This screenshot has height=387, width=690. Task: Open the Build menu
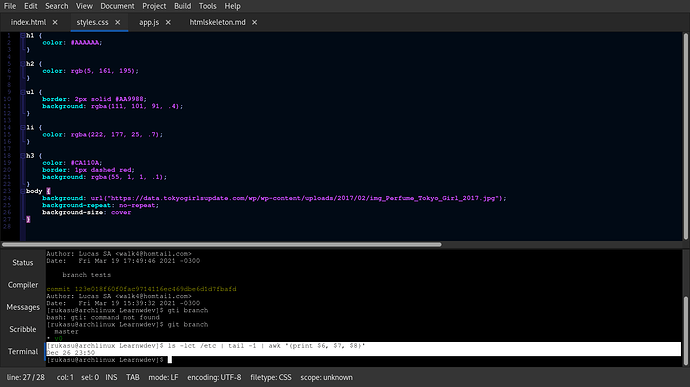[x=182, y=6]
